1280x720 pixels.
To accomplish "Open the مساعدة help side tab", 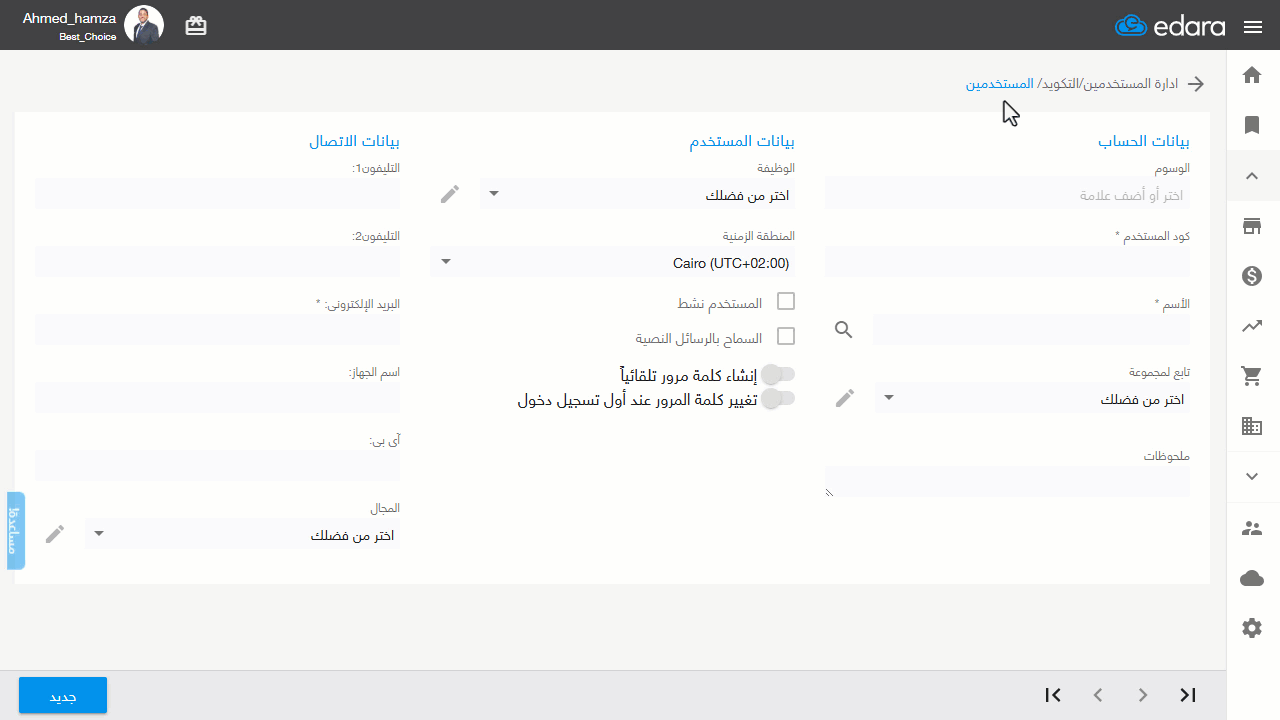I will [x=15, y=531].
